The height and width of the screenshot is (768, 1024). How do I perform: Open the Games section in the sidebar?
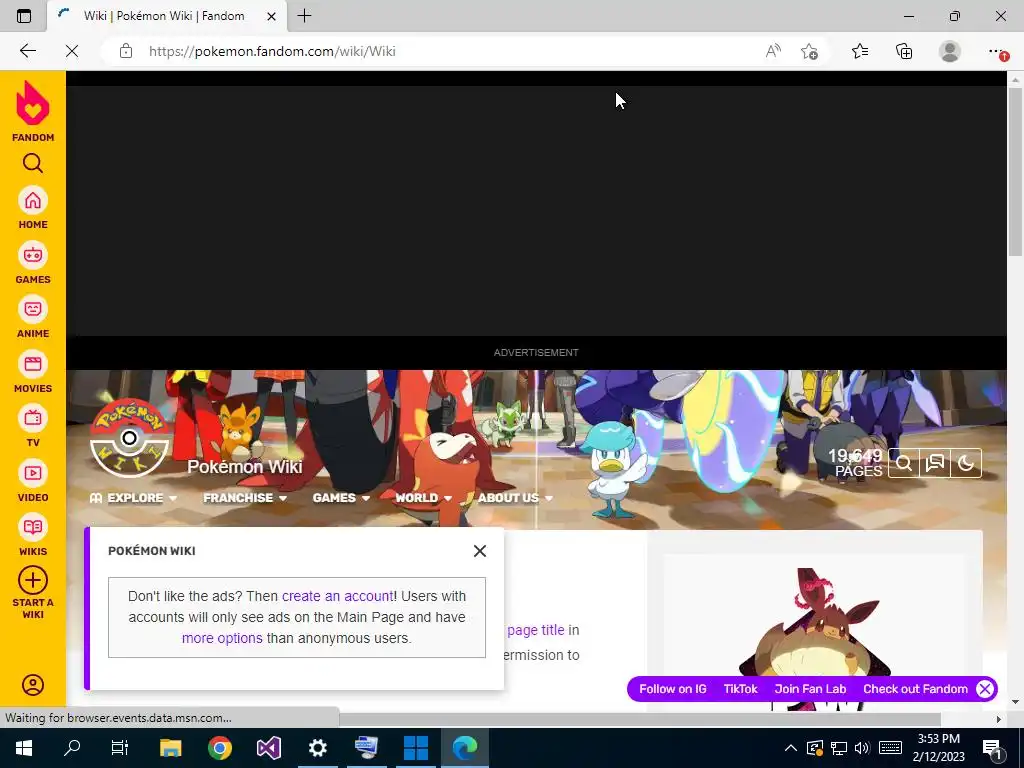(33, 263)
